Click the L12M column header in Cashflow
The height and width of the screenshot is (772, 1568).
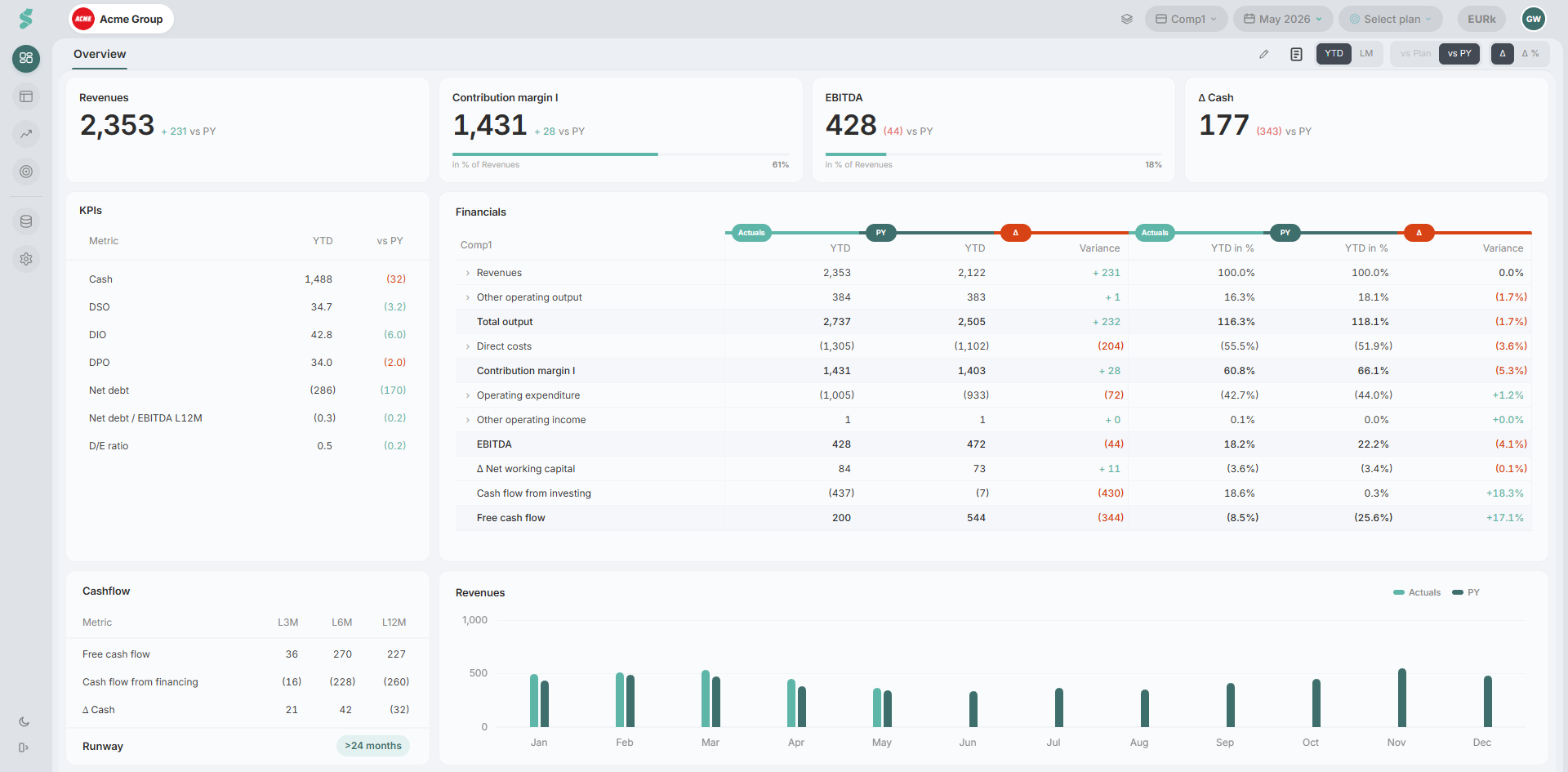(x=394, y=623)
